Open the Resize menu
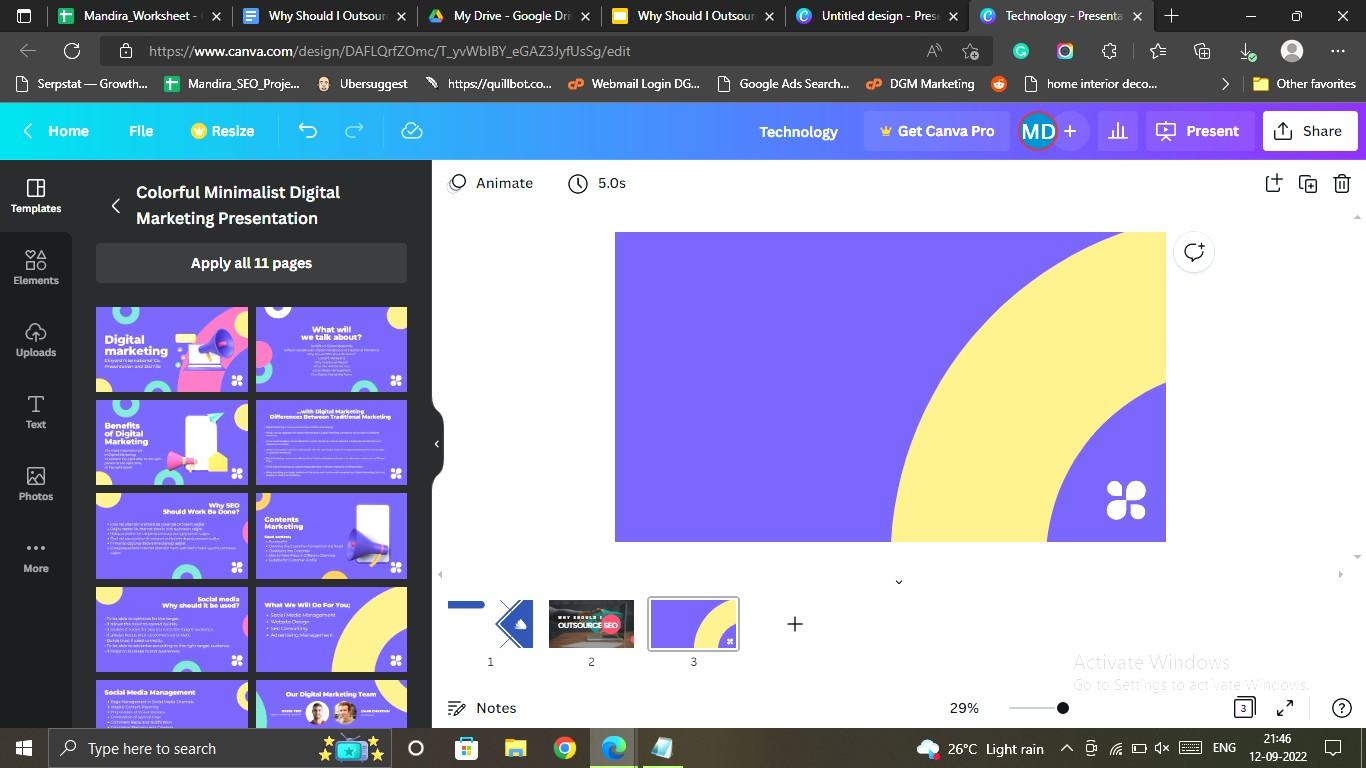Screen dimensions: 1366x768 pyautogui.click(x=222, y=131)
